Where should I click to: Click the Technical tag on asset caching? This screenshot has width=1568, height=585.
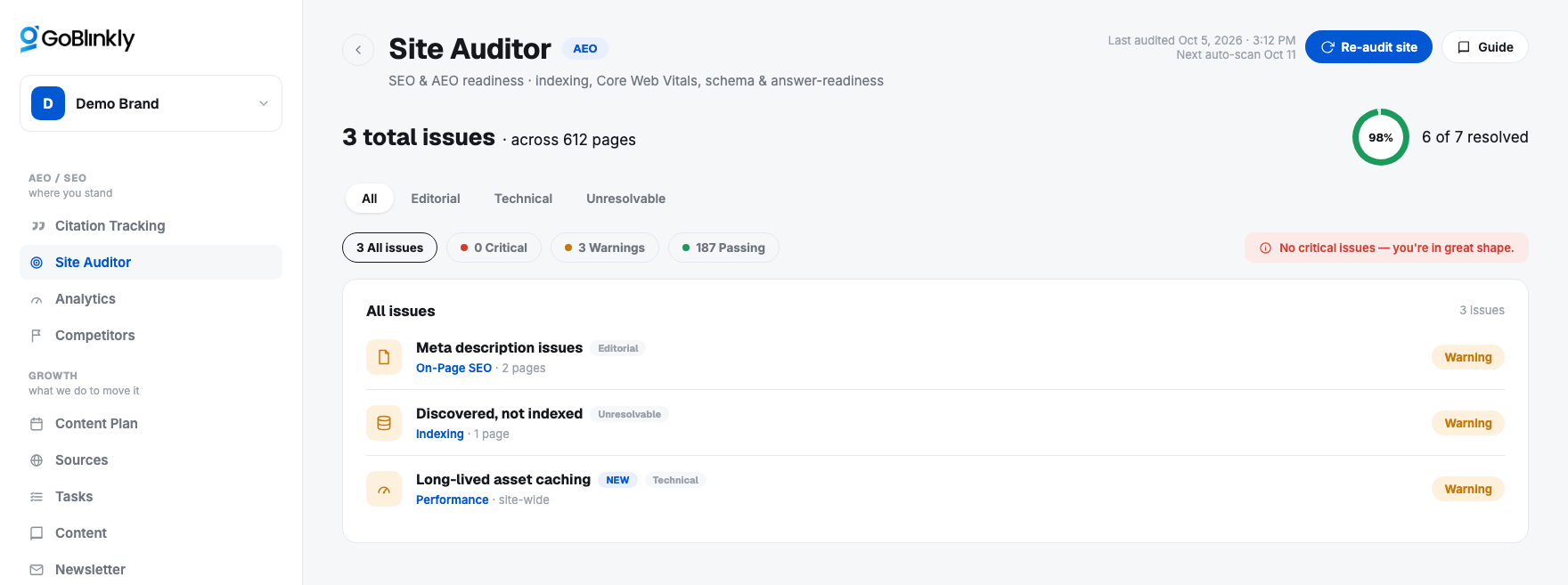pyautogui.click(x=675, y=480)
